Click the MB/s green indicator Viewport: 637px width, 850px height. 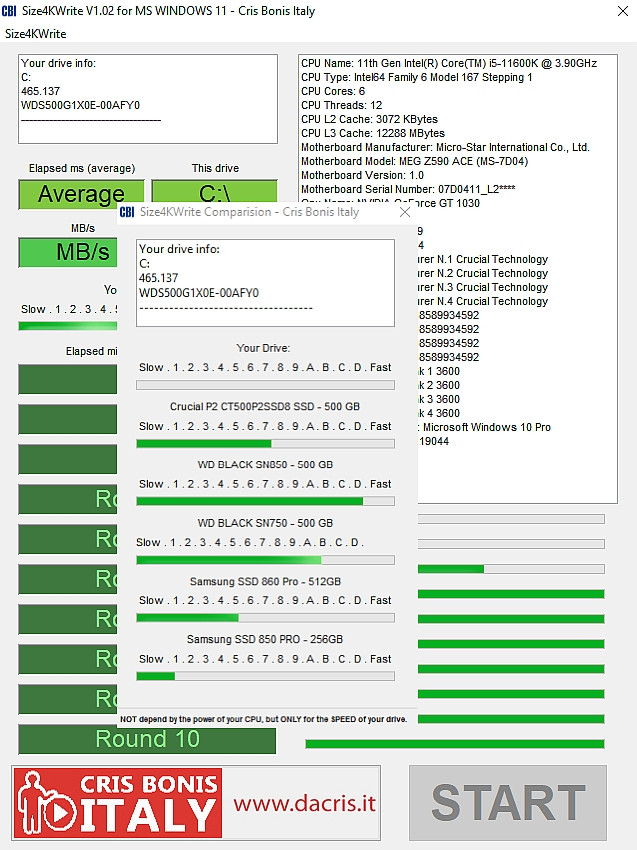click(x=68, y=253)
